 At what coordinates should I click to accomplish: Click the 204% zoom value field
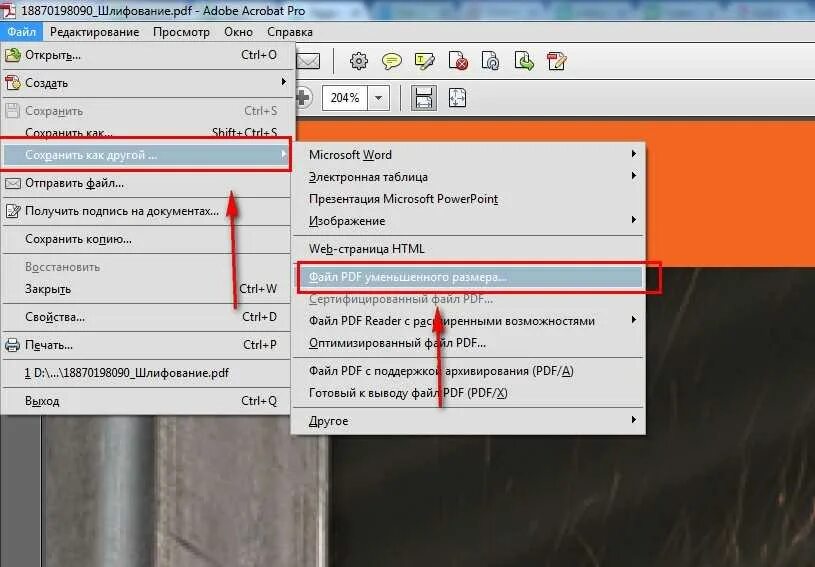pos(345,98)
